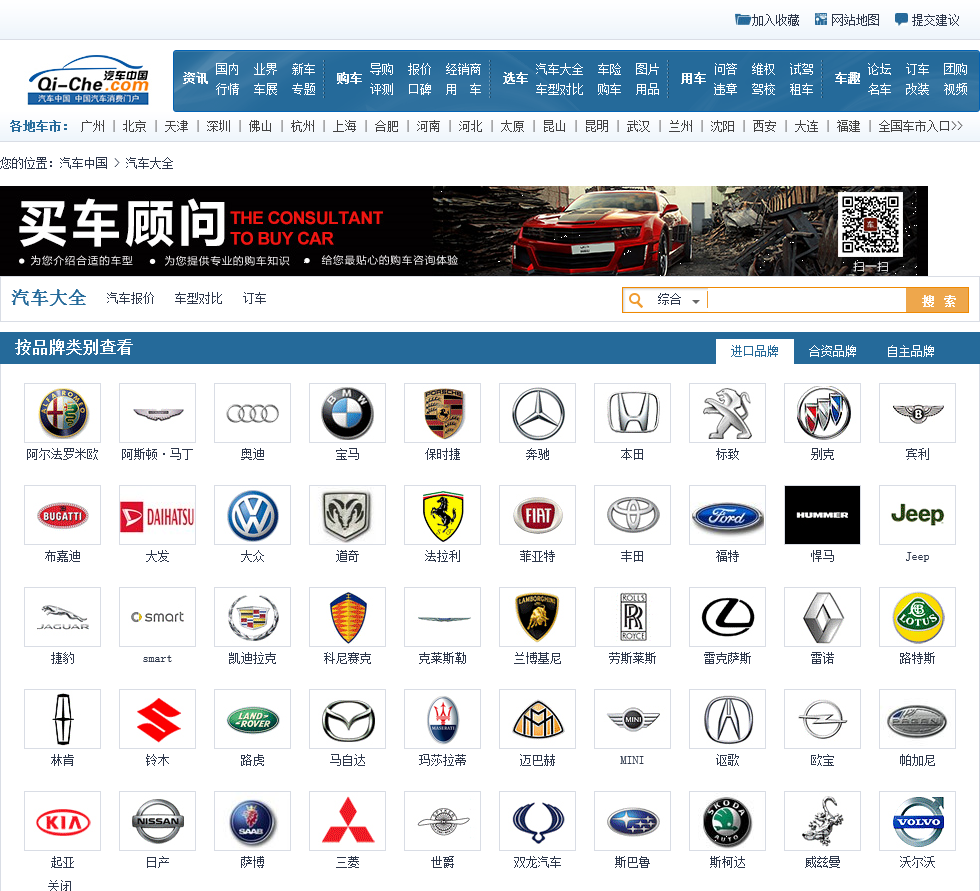Open the 上海 city car market link

(344, 126)
